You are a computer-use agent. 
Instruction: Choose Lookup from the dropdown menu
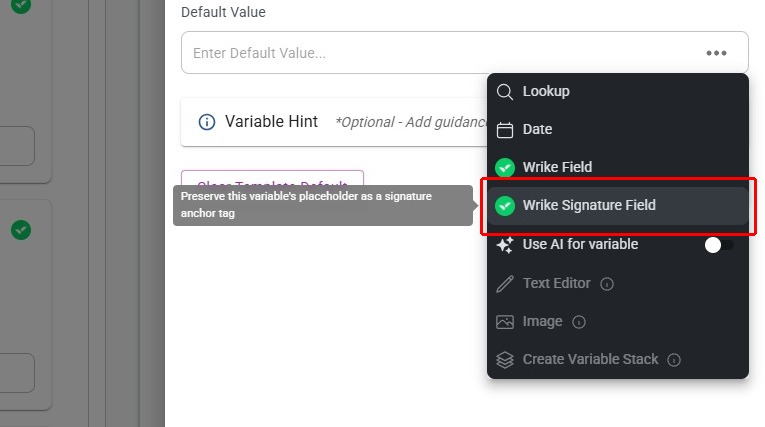click(546, 91)
